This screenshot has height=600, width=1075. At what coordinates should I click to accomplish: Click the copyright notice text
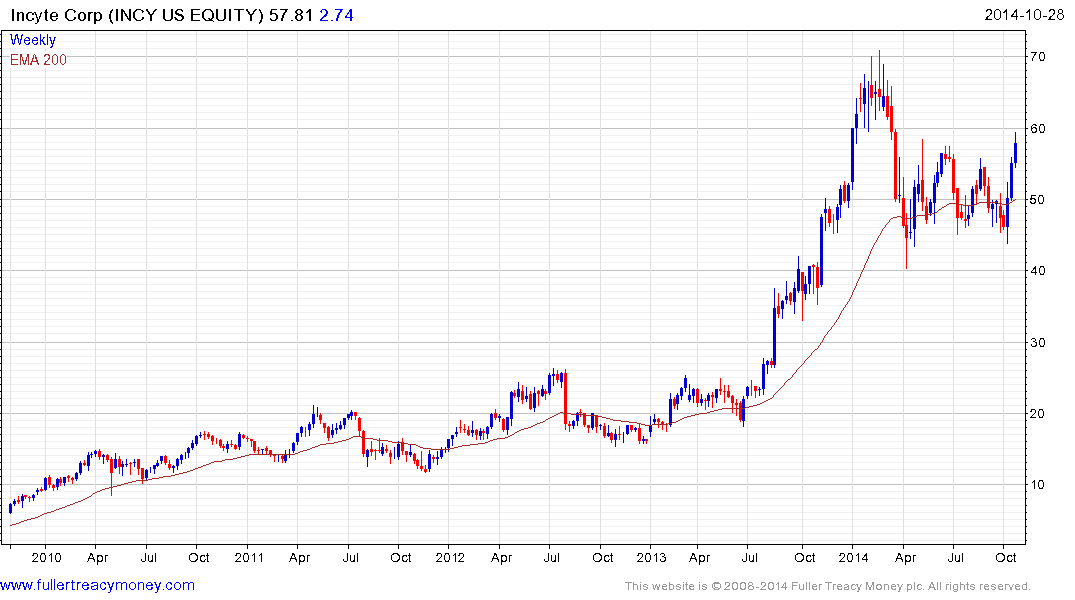tap(827, 586)
